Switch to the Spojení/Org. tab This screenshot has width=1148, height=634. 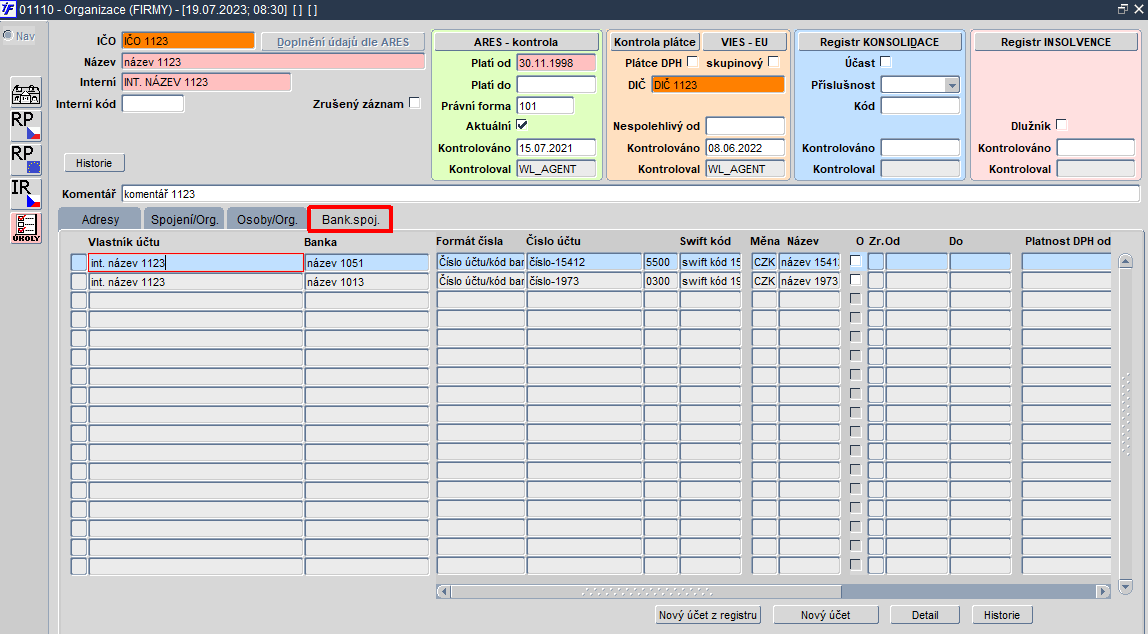click(184, 220)
